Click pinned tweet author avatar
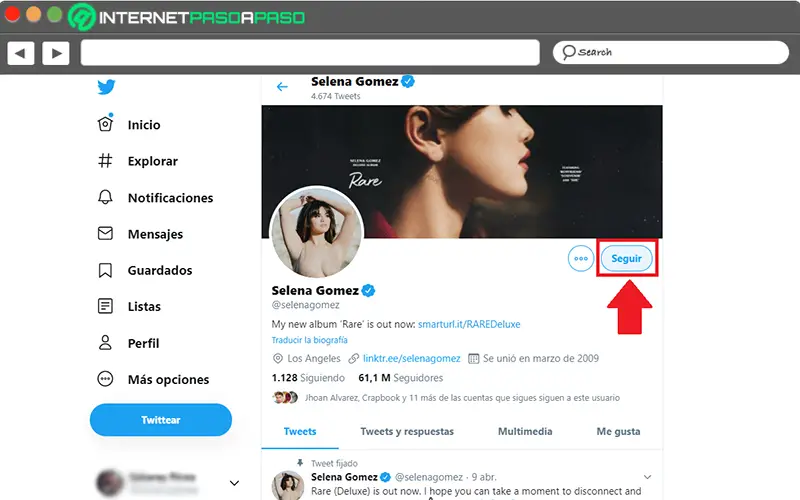This screenshot has width=800, height=500. click(x=288, y=486)
